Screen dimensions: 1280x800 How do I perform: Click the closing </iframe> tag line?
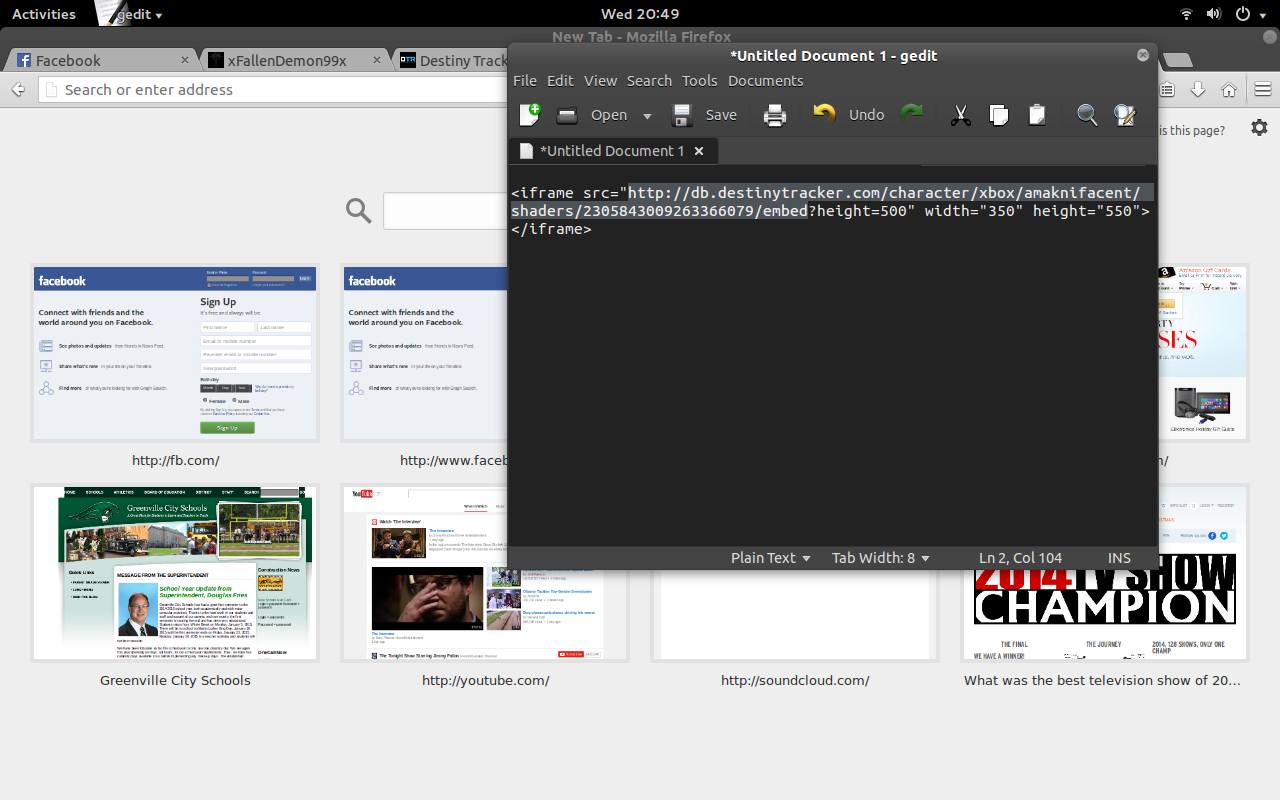coord(551,229)
